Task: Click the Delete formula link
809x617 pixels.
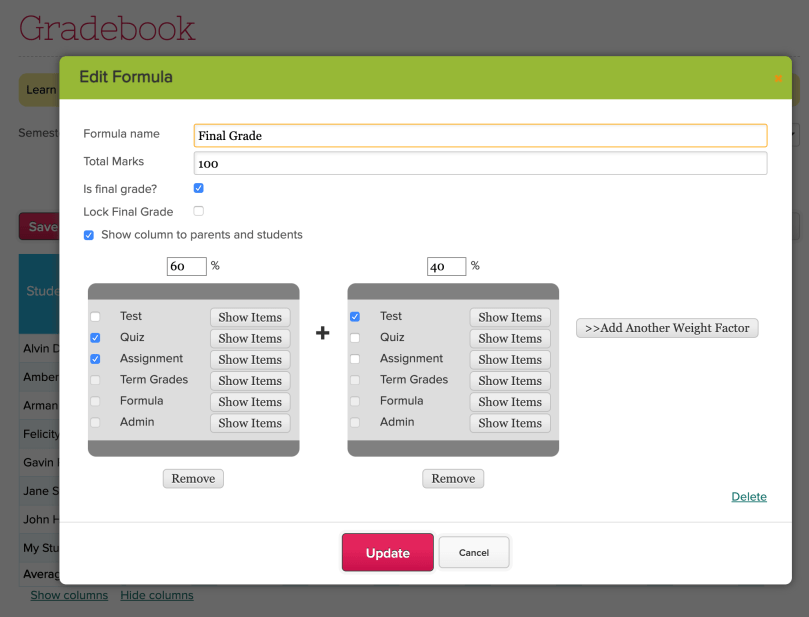Action: [x=749, y=497]
